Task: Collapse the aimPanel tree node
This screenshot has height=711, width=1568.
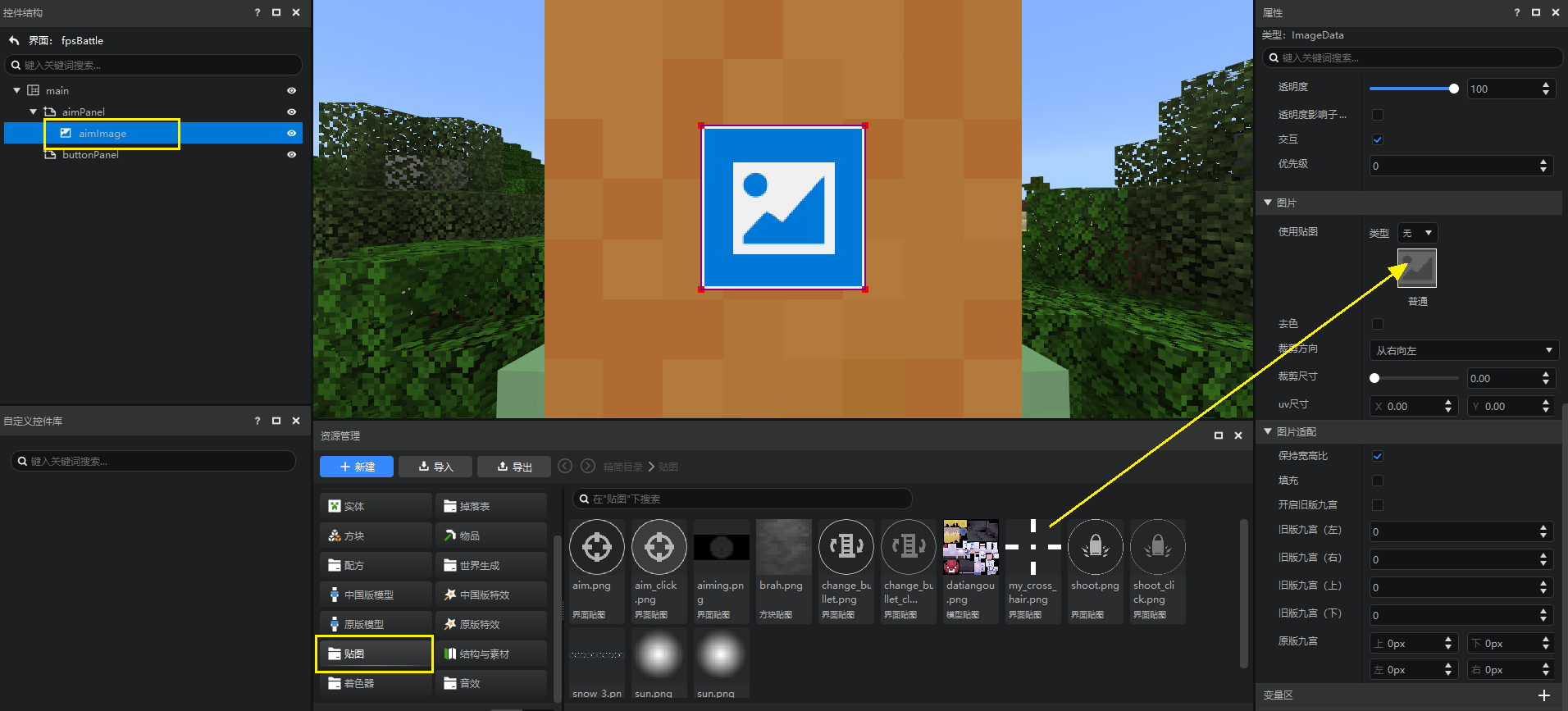Action: click(33, 112)
